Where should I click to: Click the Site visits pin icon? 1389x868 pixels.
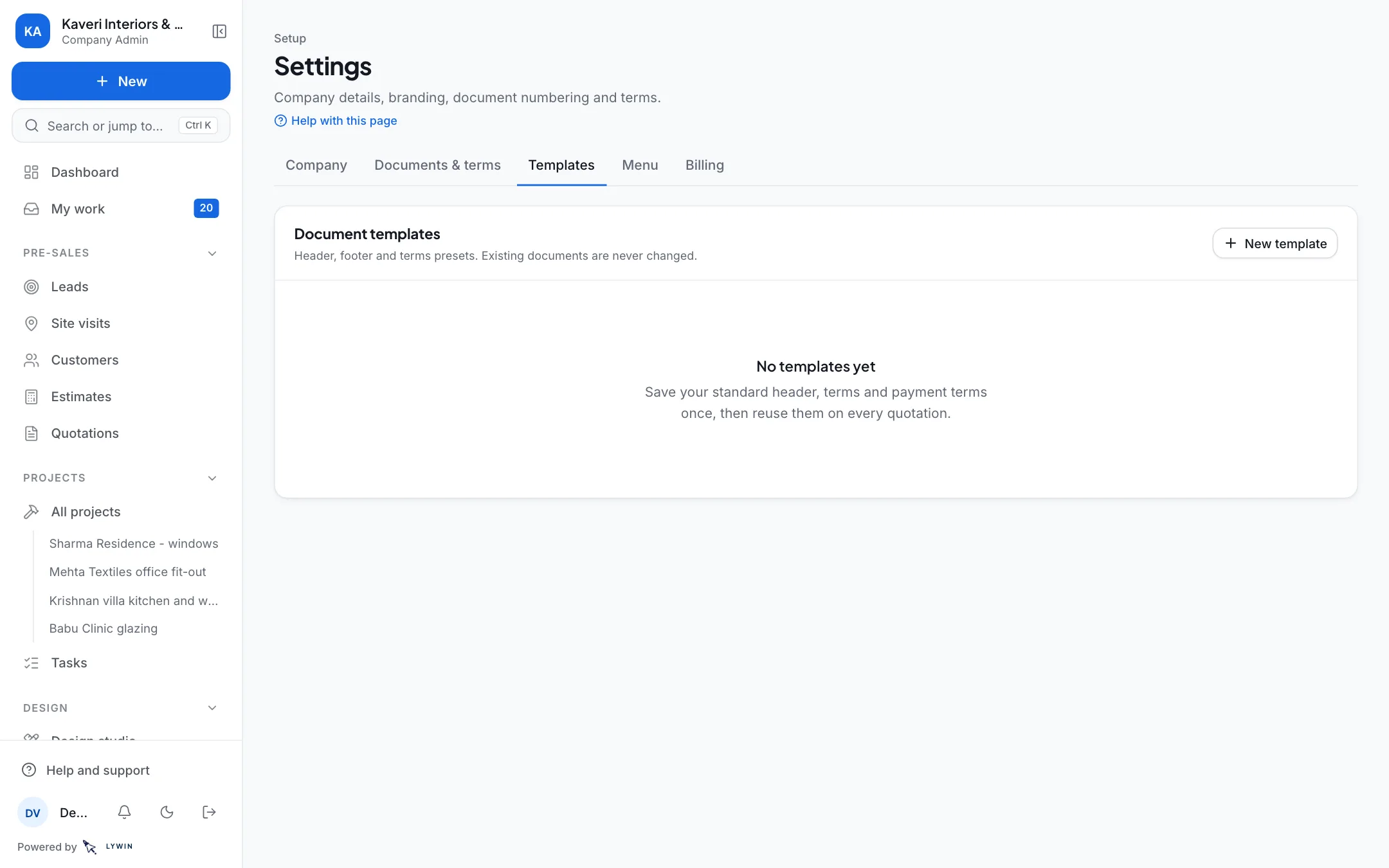click(x=32, y=323)
